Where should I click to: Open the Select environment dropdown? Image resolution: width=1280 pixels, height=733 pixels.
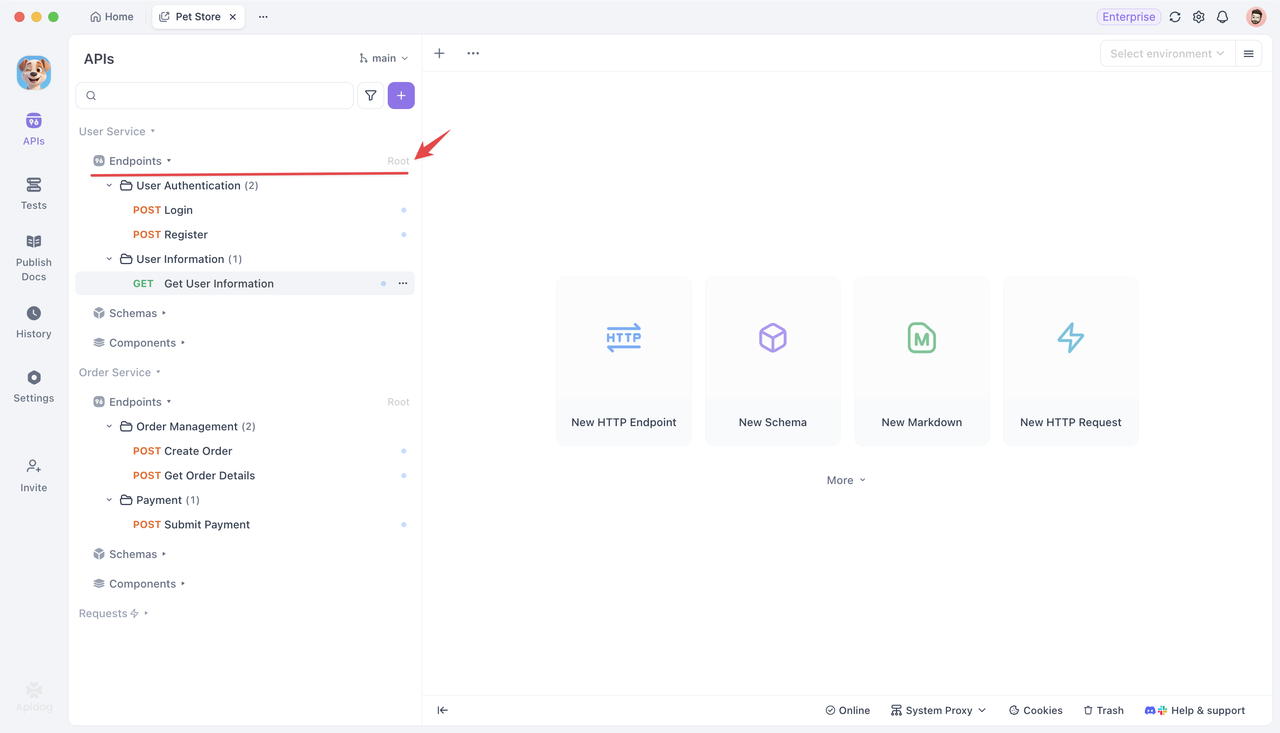point(1166,54)
